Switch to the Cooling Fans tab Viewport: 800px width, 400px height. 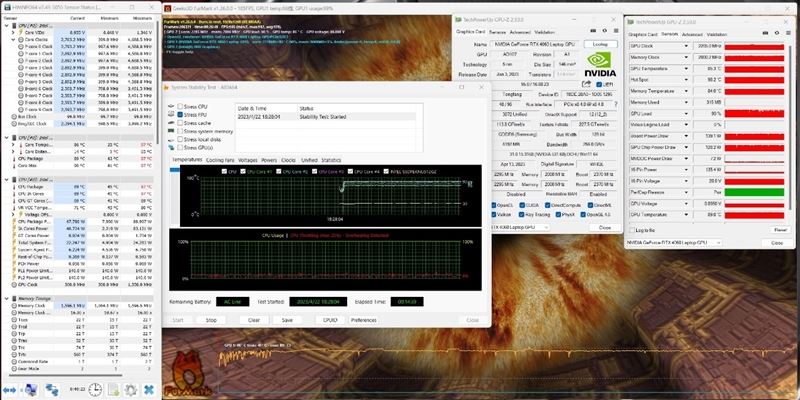220,160
